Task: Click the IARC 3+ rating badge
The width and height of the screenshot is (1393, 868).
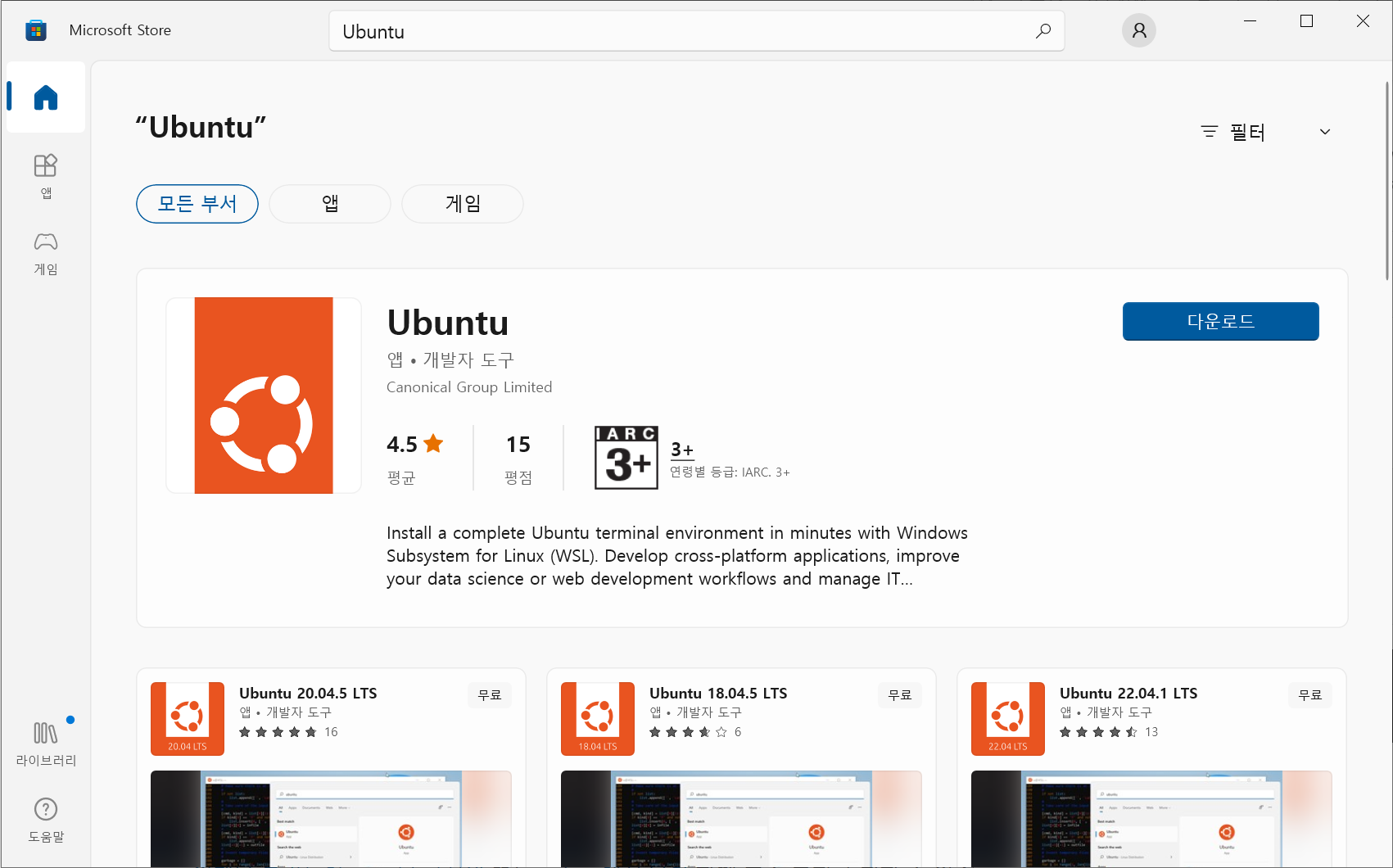Action: tap(626, 458)
